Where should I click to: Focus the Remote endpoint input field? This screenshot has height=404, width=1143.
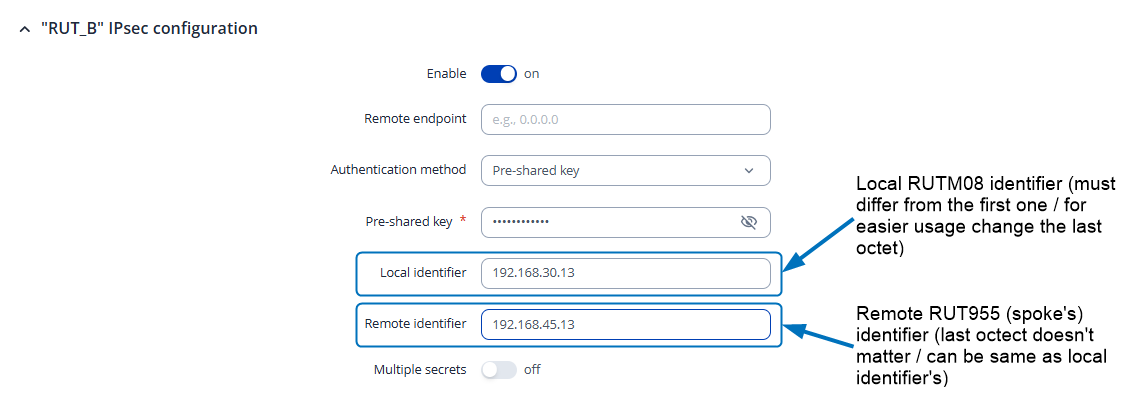coord(625,120)
